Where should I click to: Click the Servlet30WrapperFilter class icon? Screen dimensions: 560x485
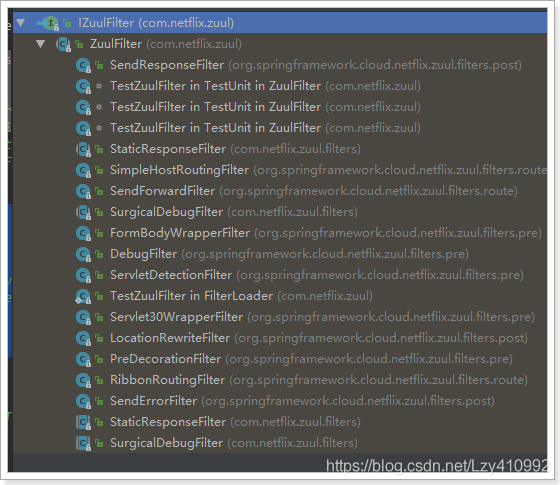pyautogui.click(x=83, y=317)
